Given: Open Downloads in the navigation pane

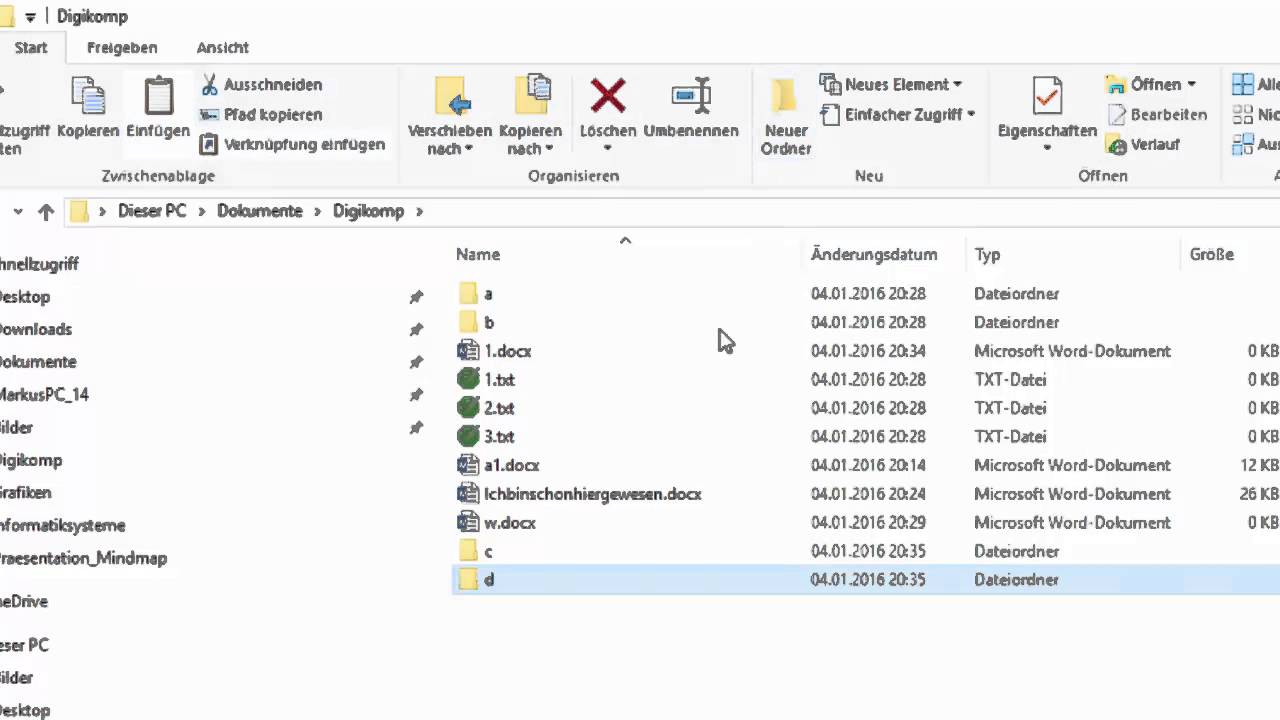Looking at the screenshot, I should [x=35, y=329].
